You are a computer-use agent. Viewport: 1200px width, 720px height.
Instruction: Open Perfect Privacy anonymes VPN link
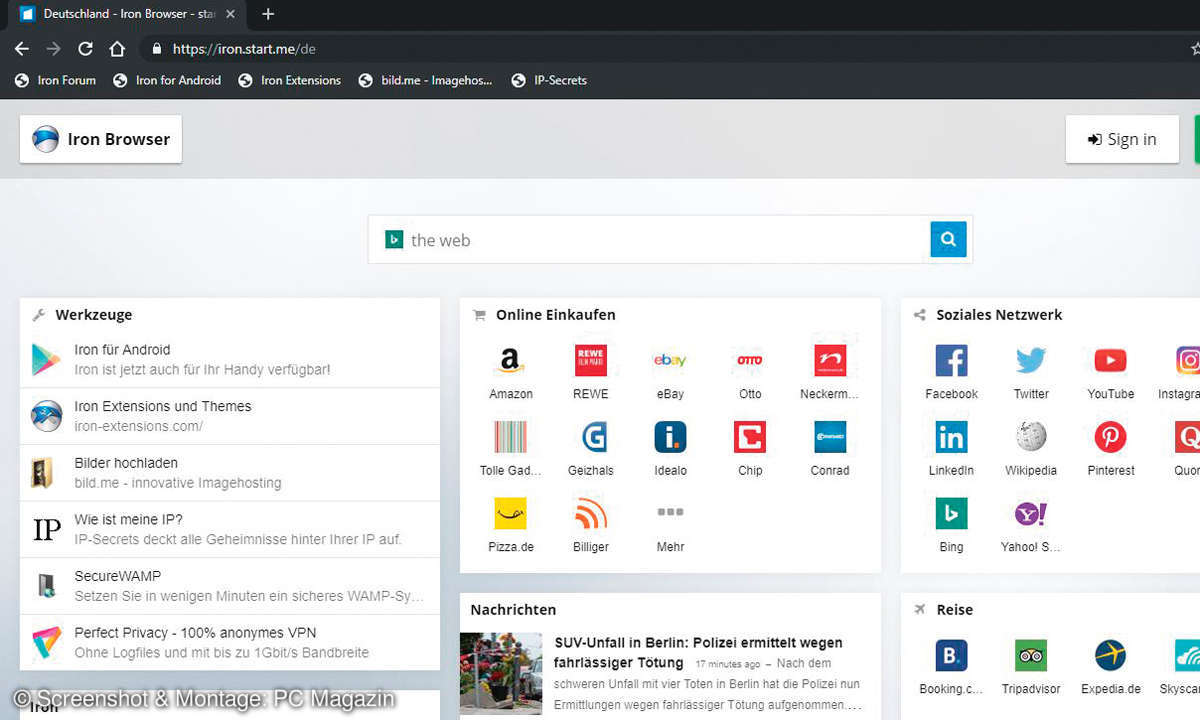(x=230, y=642)
